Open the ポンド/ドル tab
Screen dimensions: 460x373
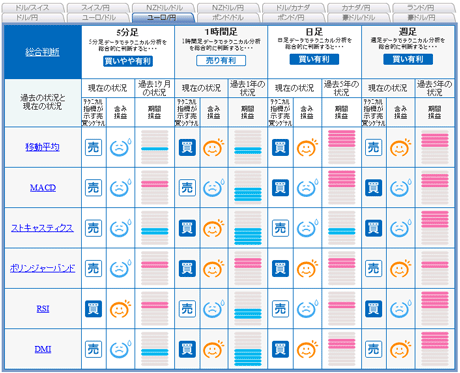click(x=228, y=17)
